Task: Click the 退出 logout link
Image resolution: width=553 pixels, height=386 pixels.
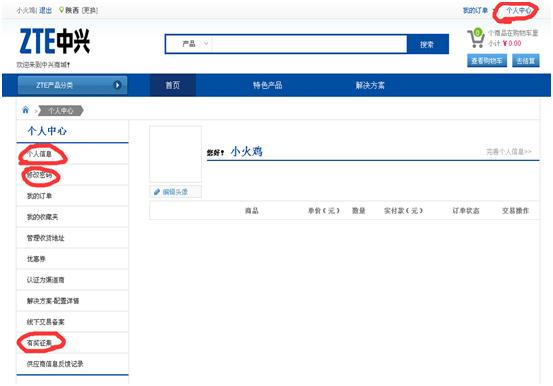Action: point(45,11)
